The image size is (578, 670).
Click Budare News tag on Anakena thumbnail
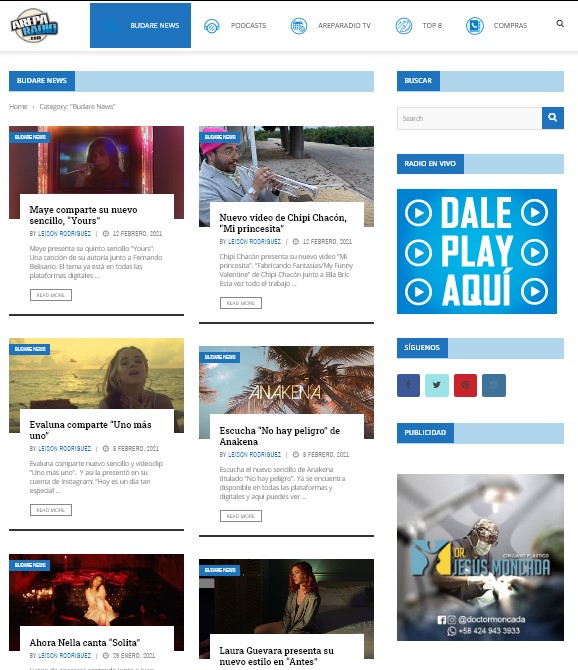click(x=220, y=357)
